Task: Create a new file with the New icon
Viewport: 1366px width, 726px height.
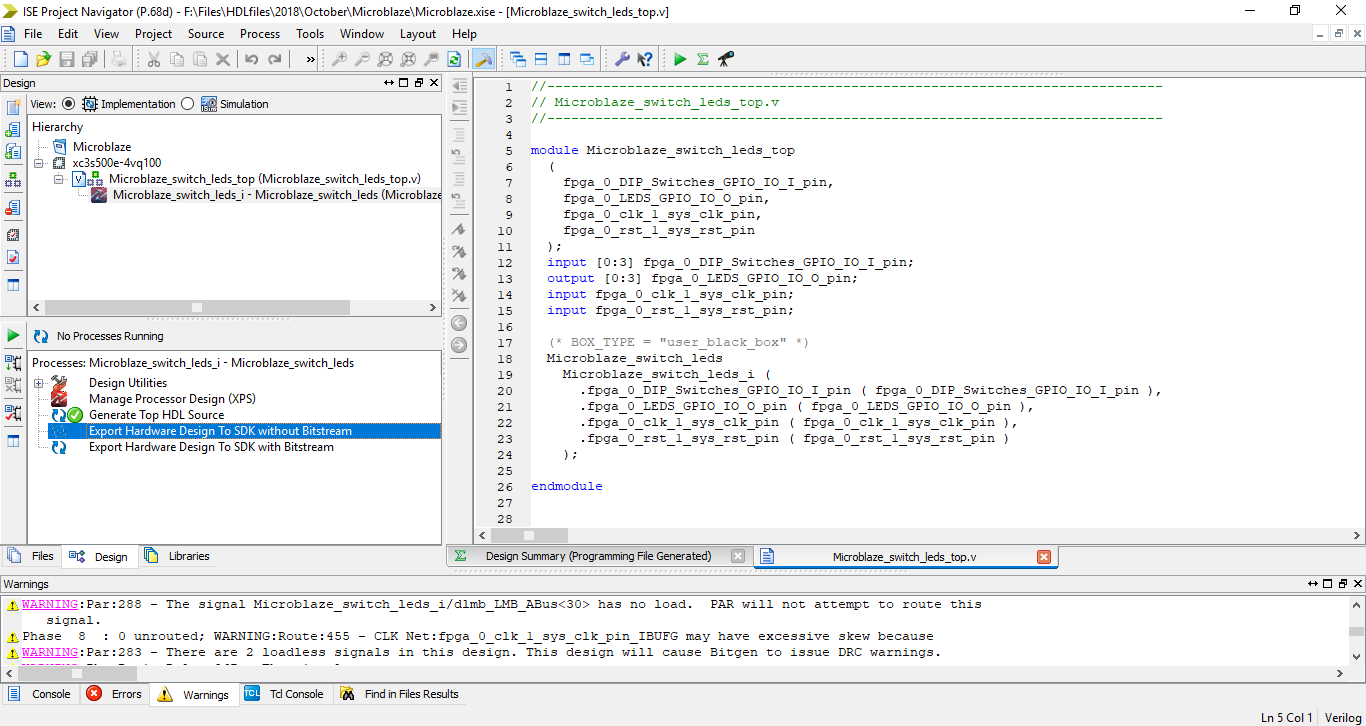Action: 20,59
